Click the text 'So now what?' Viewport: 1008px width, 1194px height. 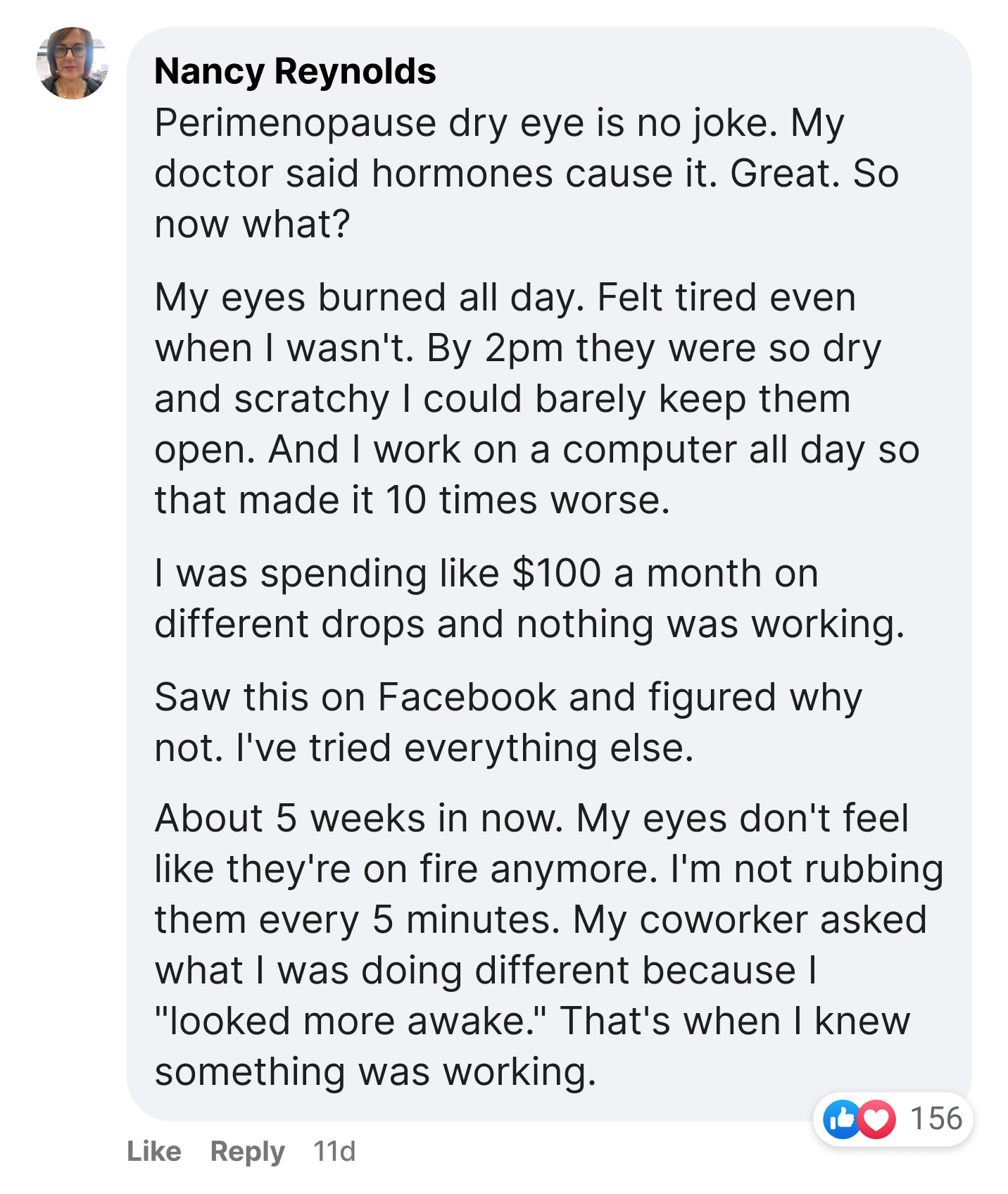(251, 225)
